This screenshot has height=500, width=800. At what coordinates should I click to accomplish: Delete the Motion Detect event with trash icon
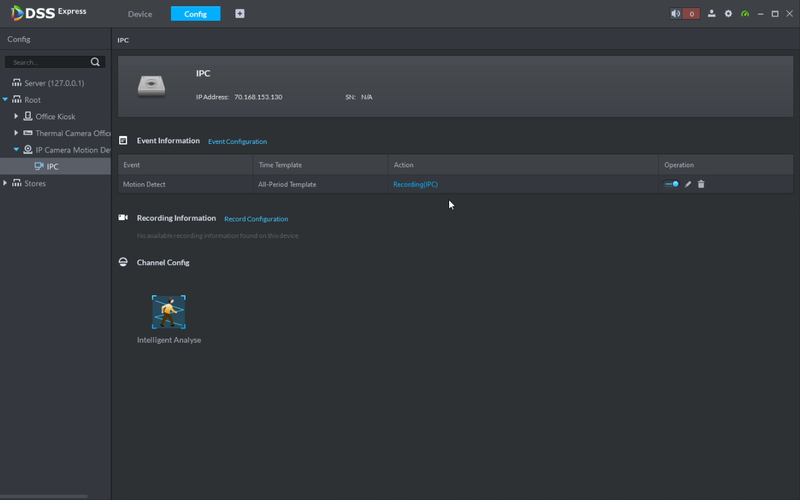(x=701, y=184)
